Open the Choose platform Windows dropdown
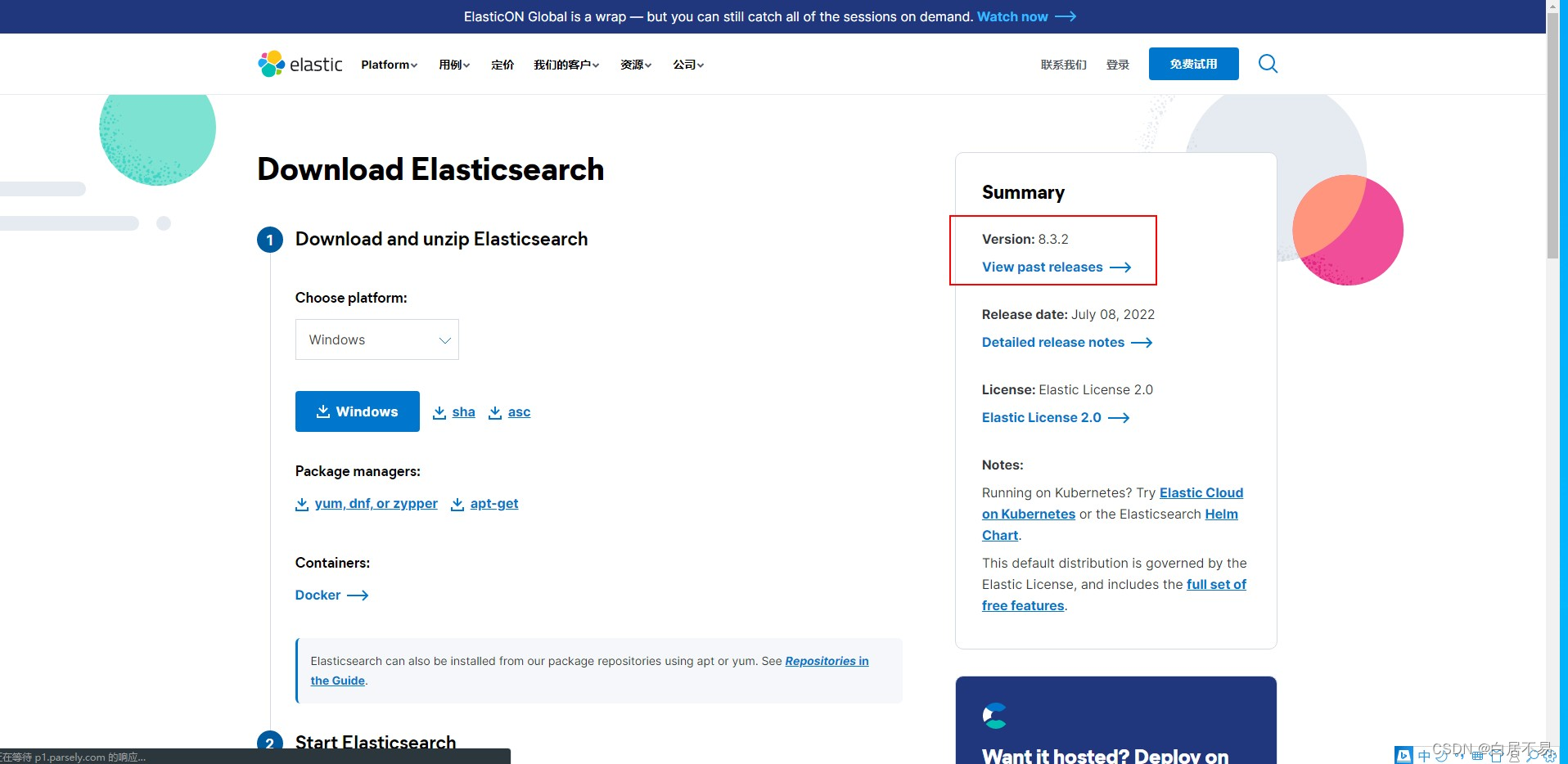The image size is (1568, 764). tap(377, 339)
